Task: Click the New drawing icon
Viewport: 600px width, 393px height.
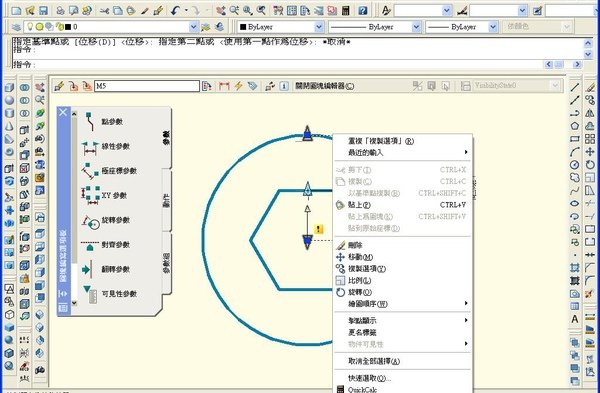Action: 16,10
